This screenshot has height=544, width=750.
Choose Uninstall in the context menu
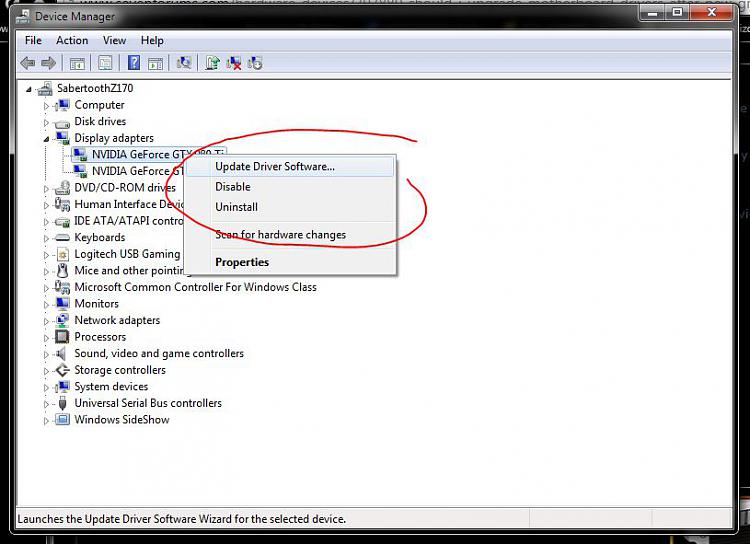pyautogui.click(x=290, y=207)
